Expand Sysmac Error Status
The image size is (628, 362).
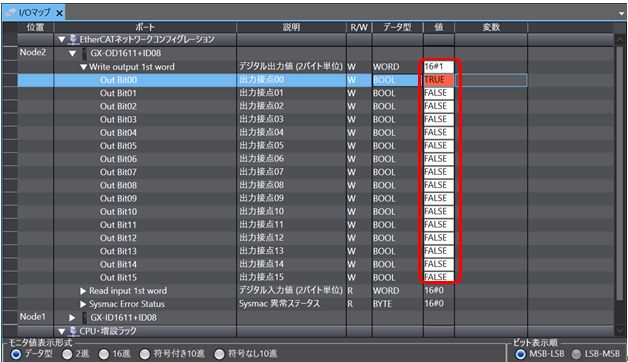coord(83,304)
